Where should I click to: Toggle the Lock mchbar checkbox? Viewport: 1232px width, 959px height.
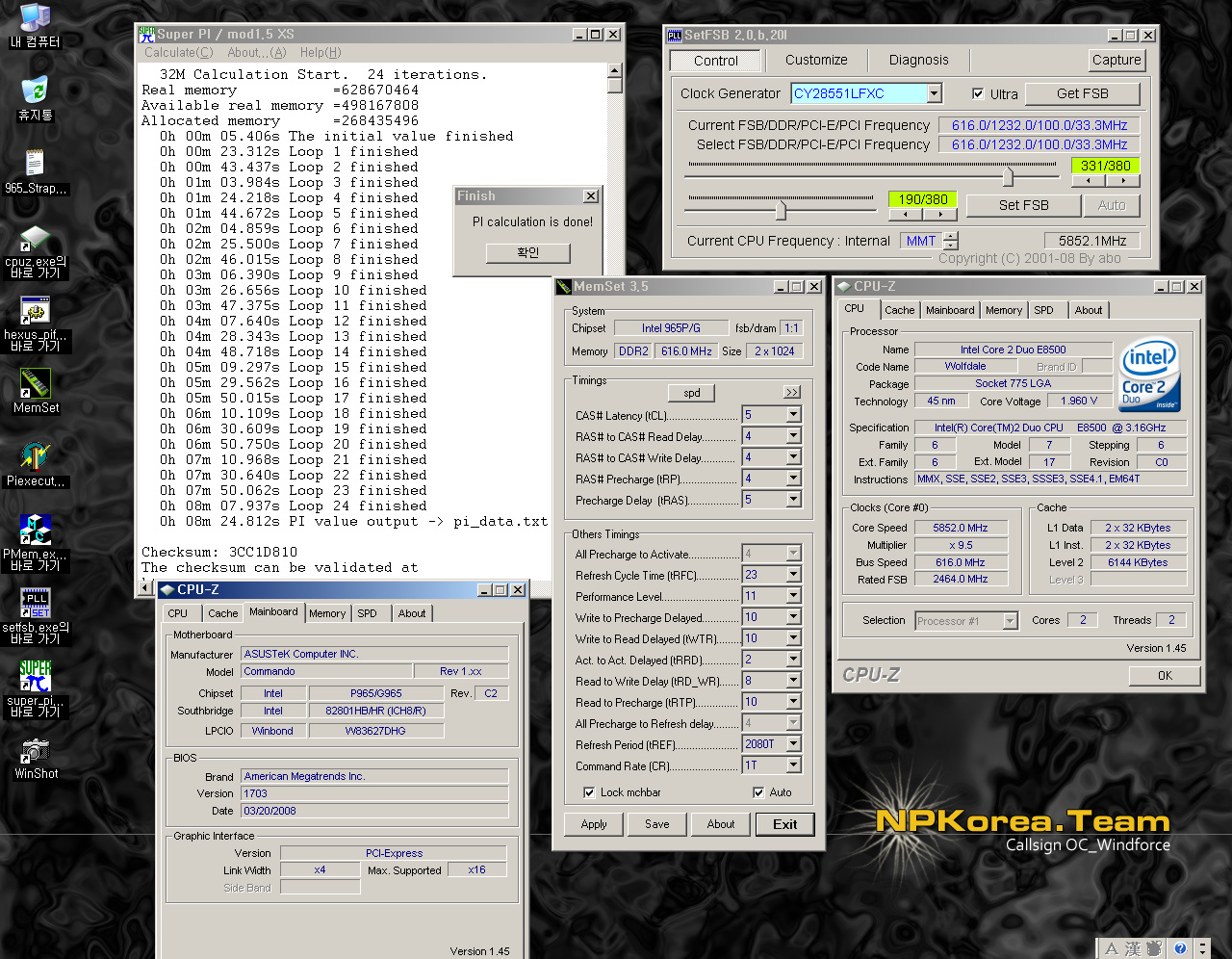coord(589,792)
